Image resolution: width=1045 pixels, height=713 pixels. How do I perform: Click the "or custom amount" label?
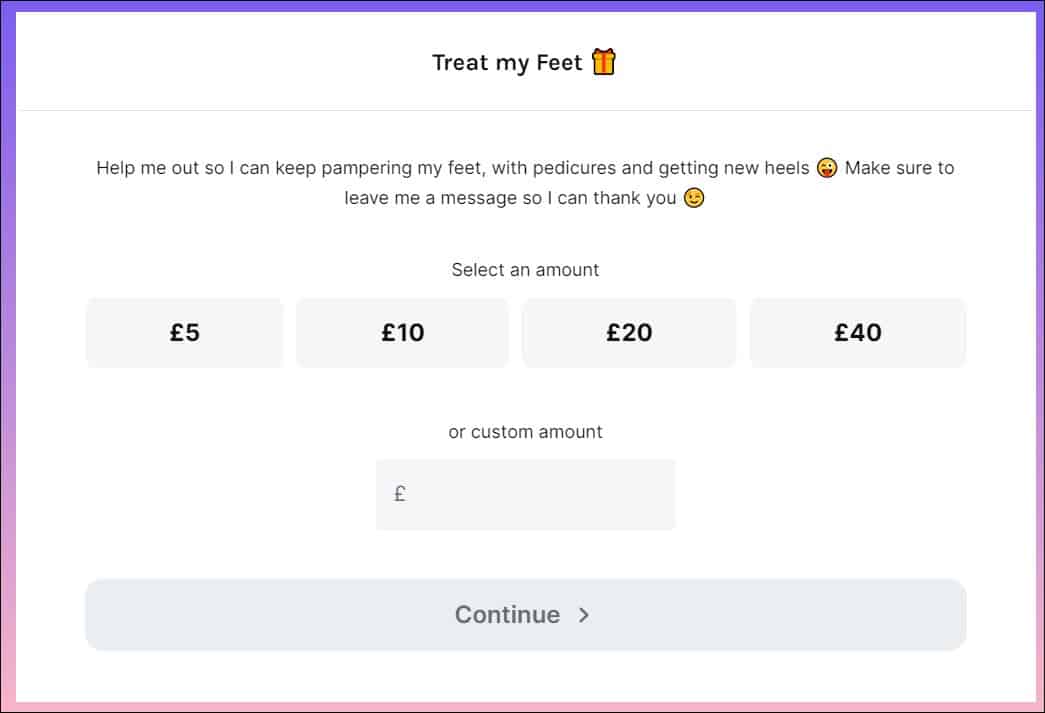(525, 432)
